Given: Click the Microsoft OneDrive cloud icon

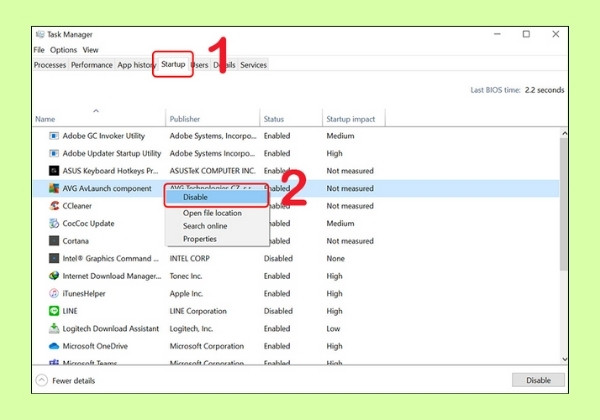Looking at the screenshot, I should [x=54, y=346].
